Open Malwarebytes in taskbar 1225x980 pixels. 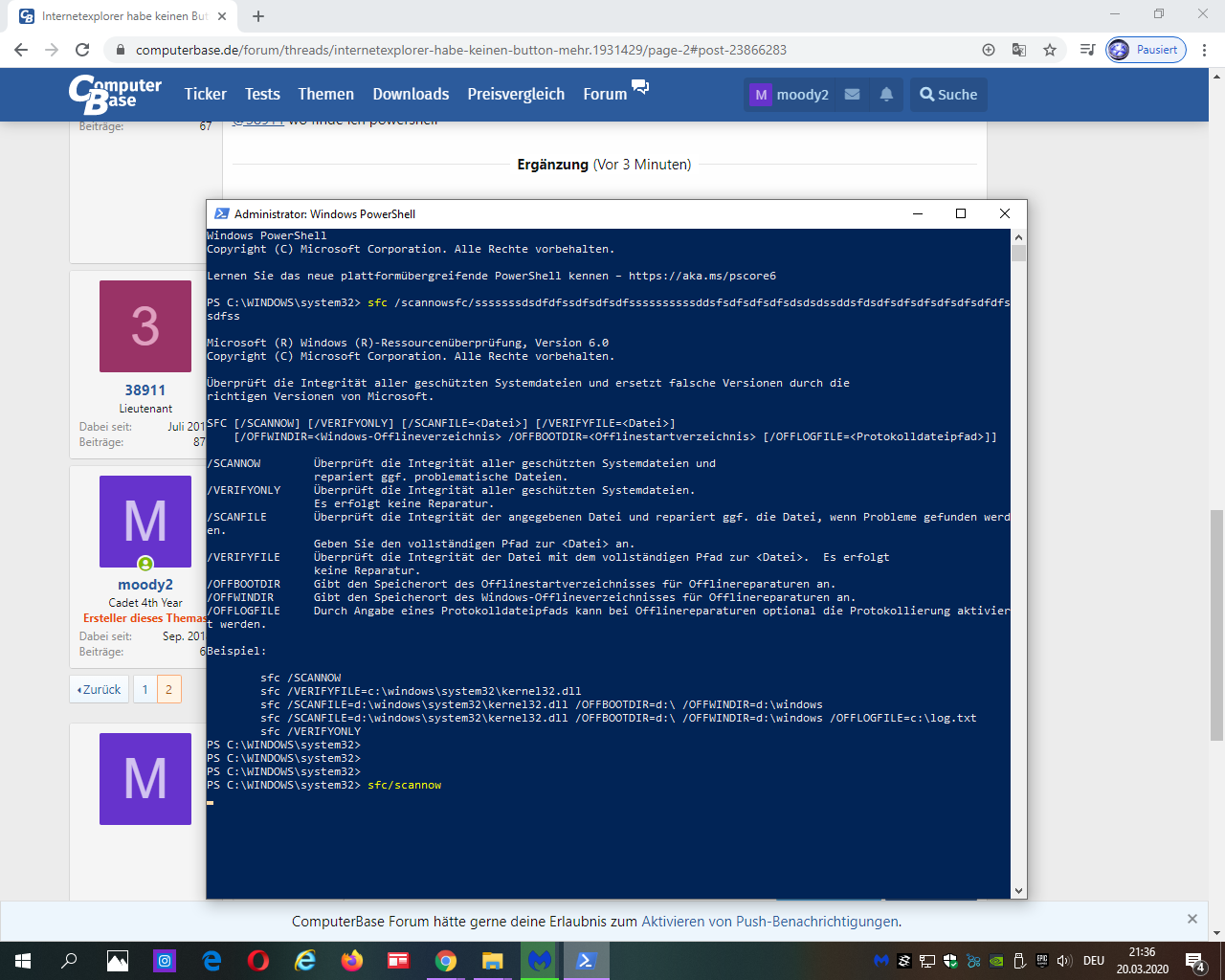coord(540,961)
